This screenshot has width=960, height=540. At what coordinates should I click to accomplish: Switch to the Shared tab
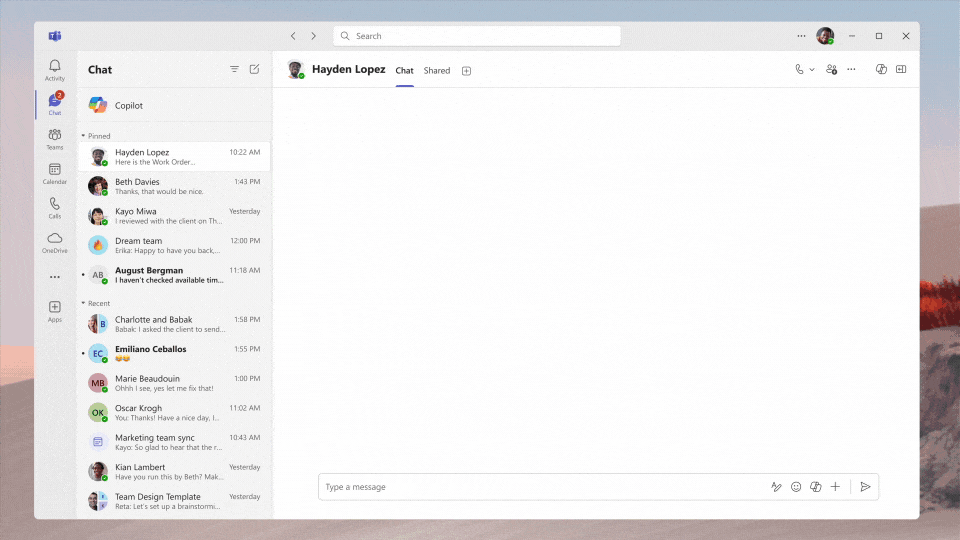pos(437,71)
